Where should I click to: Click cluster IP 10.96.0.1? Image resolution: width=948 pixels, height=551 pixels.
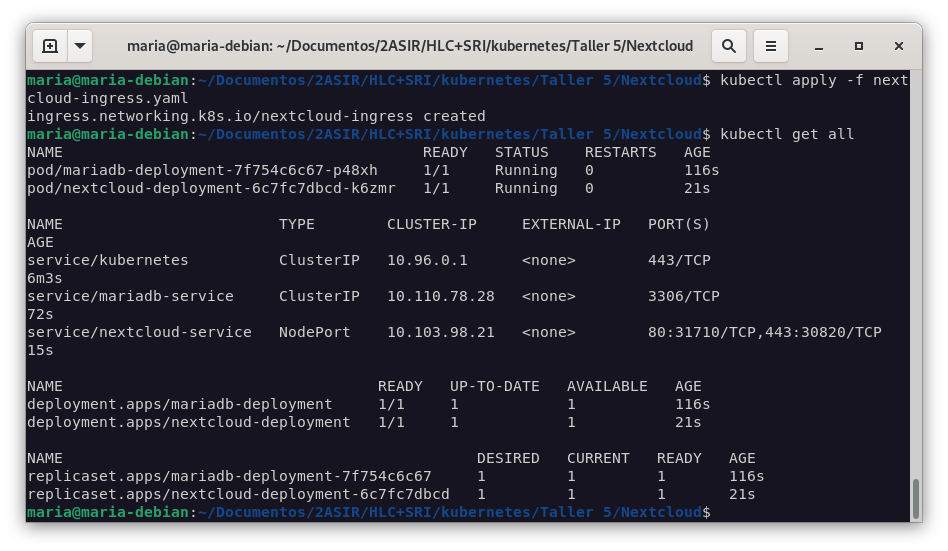coord(427,261)
